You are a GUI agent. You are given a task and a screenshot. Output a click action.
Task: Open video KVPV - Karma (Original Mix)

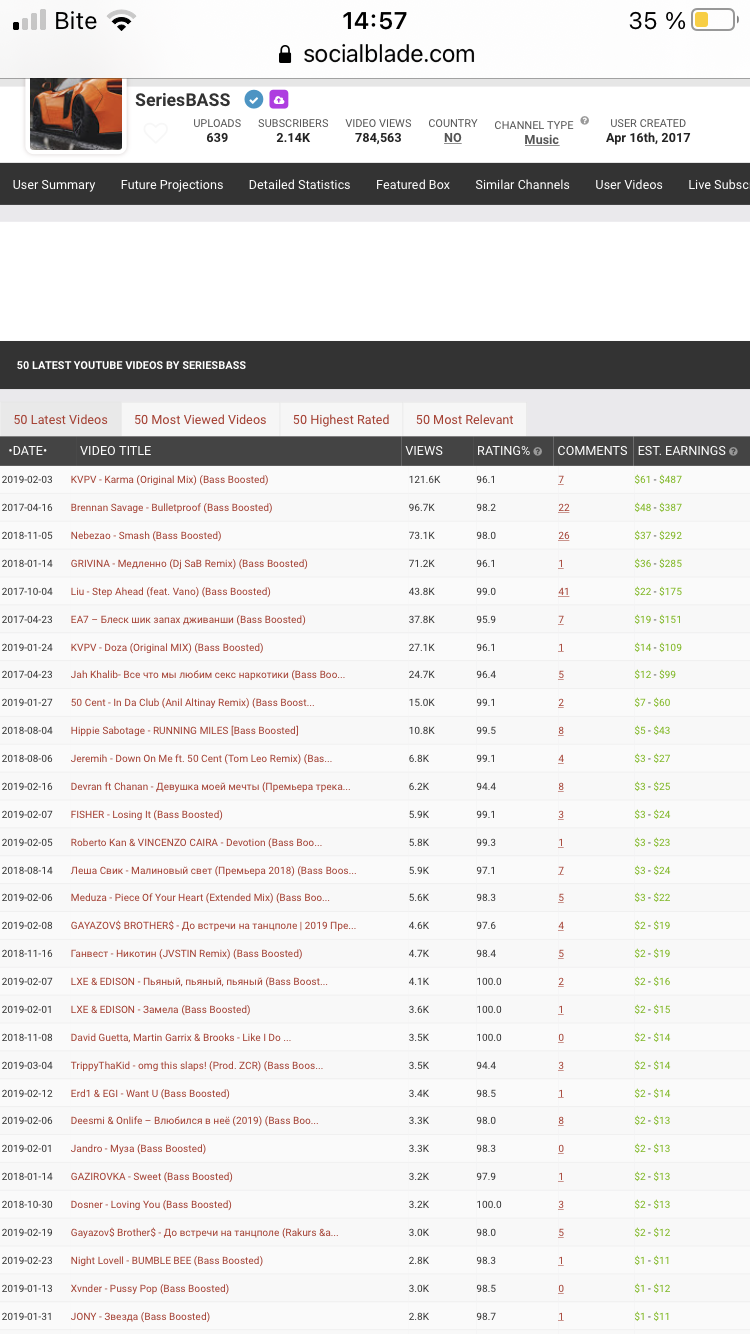pos(170,480)
